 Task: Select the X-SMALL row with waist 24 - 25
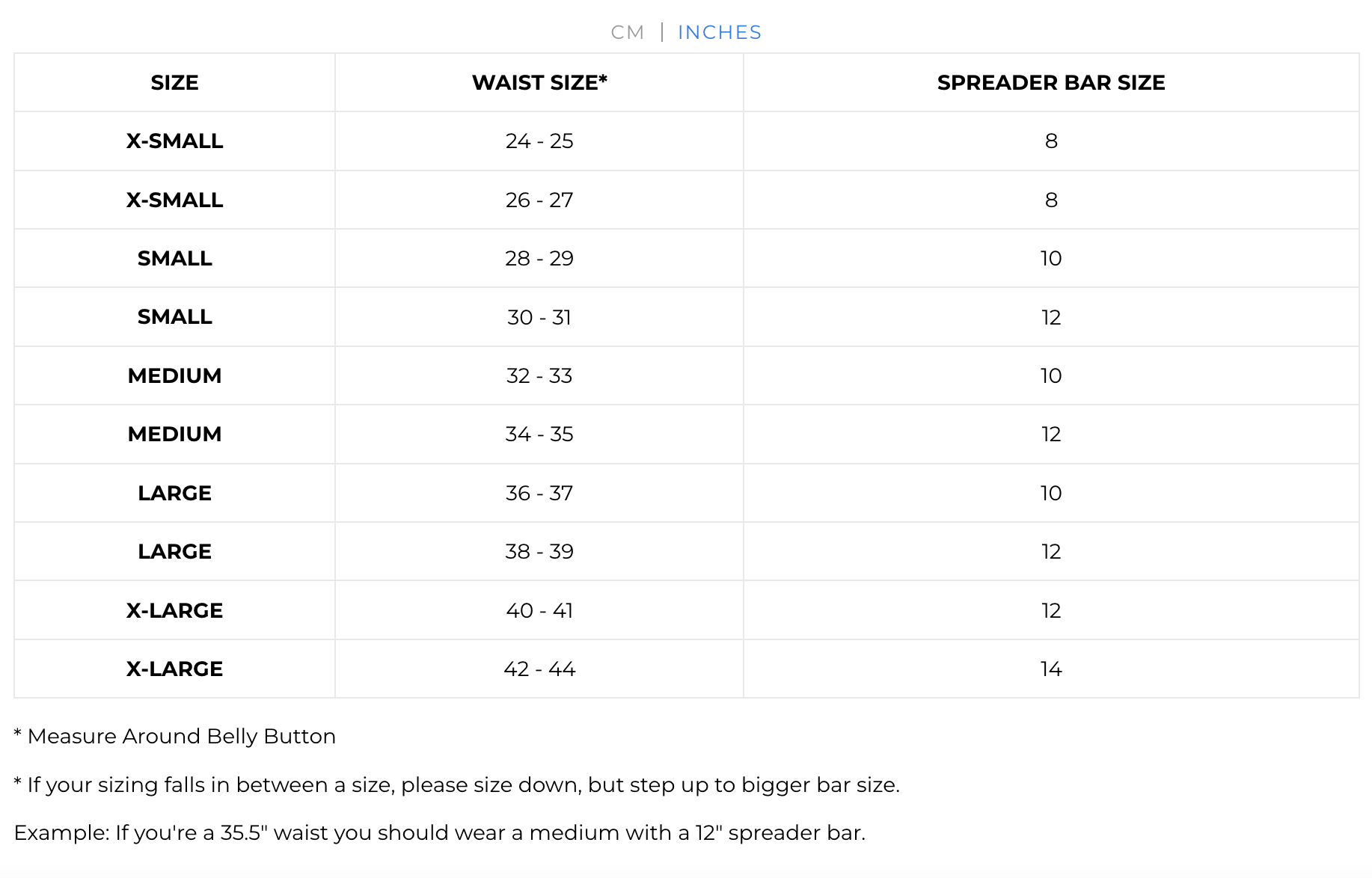[687, 141]
